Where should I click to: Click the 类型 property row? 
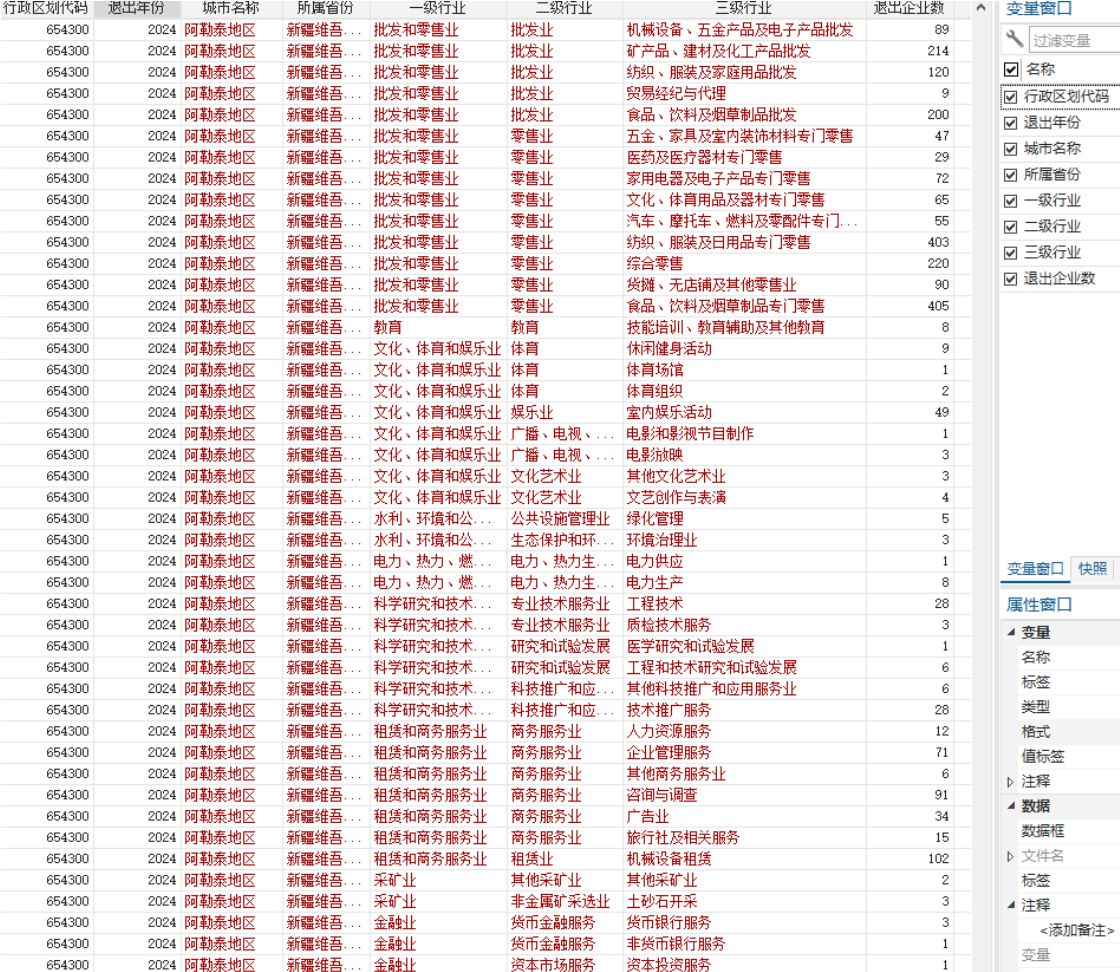(x=1068, y=707)
